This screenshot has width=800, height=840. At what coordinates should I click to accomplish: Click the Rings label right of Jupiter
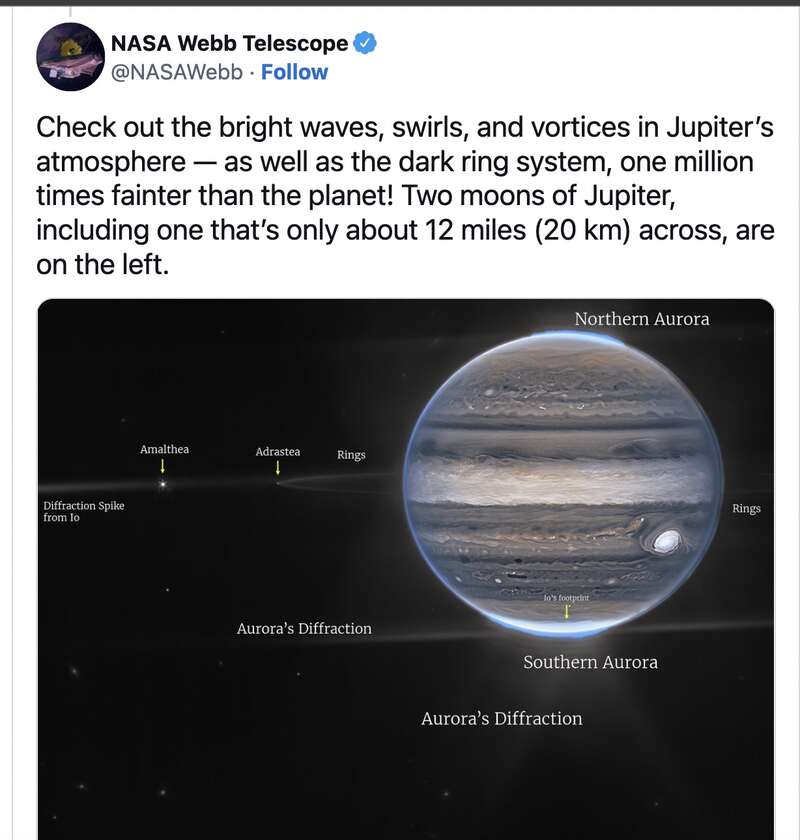point(746,508)
